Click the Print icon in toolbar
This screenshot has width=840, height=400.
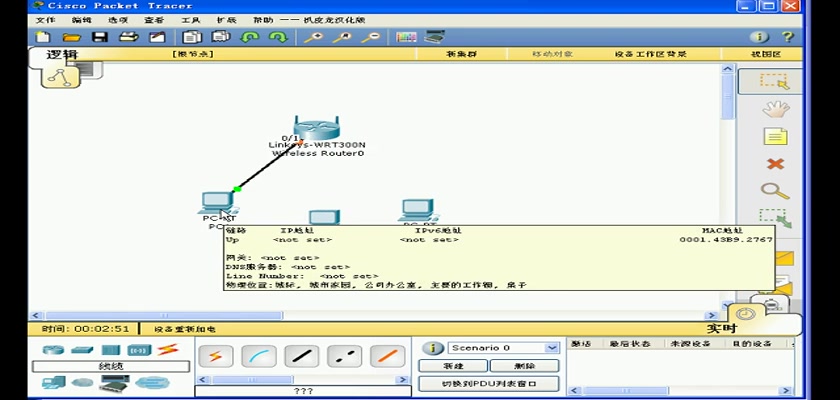coord(128,37)
